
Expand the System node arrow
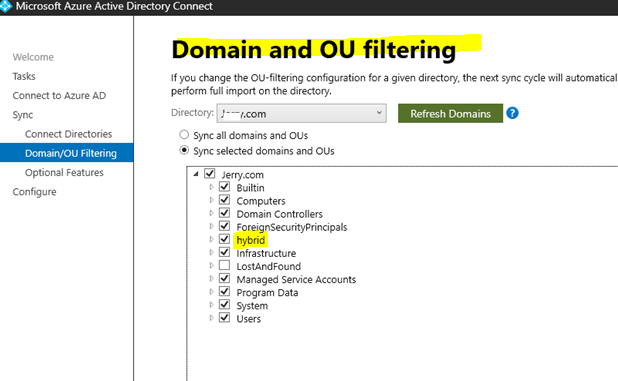(211, 305)
